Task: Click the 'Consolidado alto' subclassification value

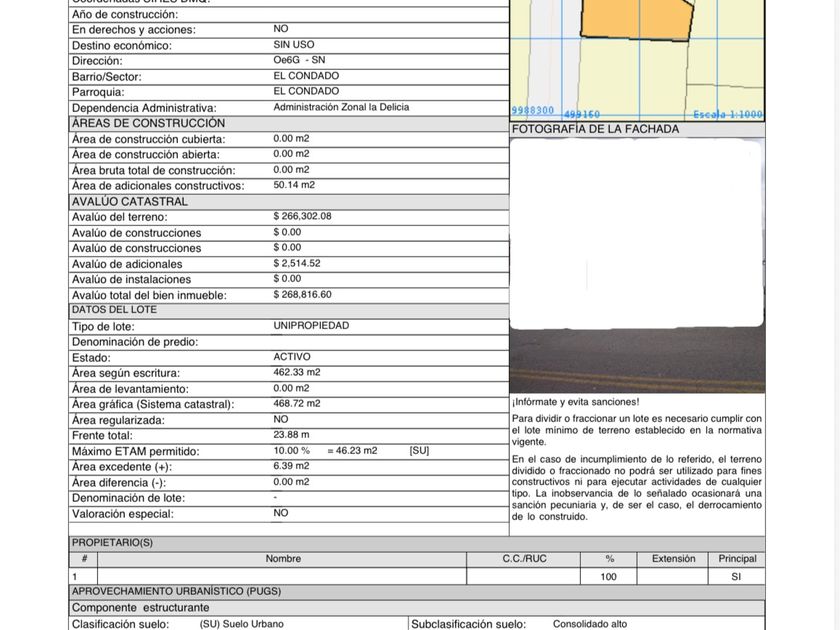Action: point(590,624)
